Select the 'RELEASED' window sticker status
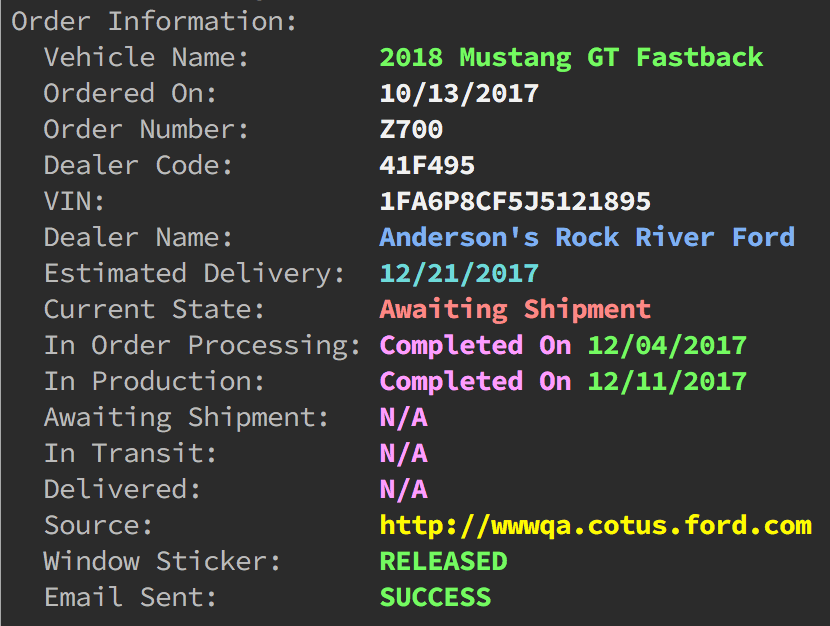The height and width of the screenshot is (626, 830). 444,561
